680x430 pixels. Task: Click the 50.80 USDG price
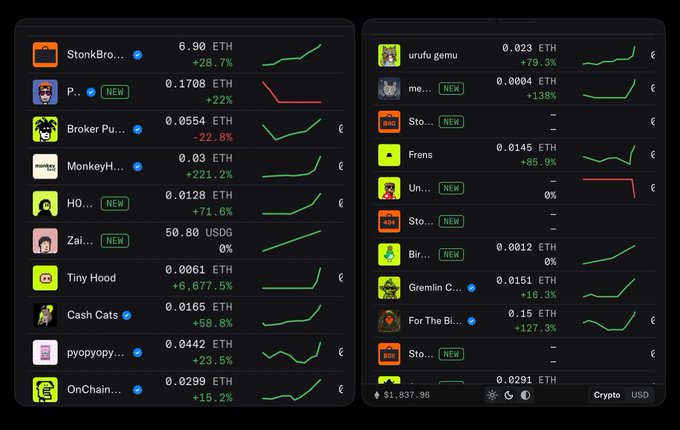pyautogui.click(x=199, y=233)
